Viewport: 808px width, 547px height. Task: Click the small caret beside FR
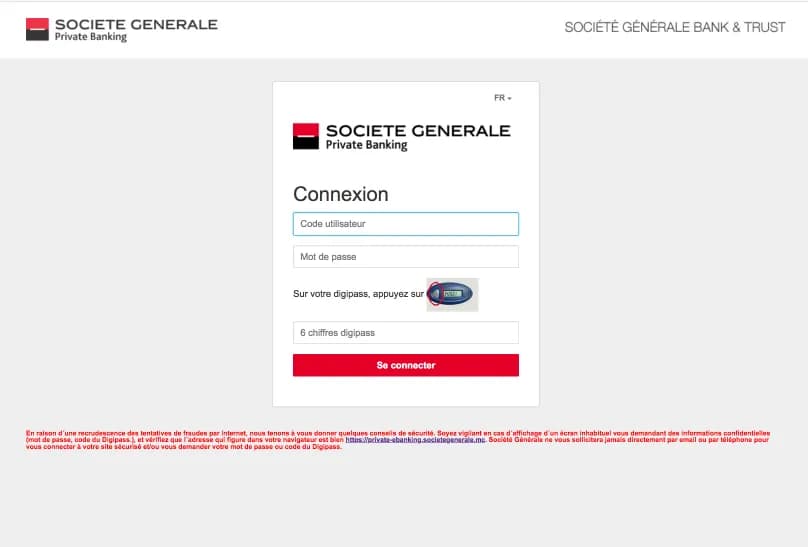tap(510, 98)
